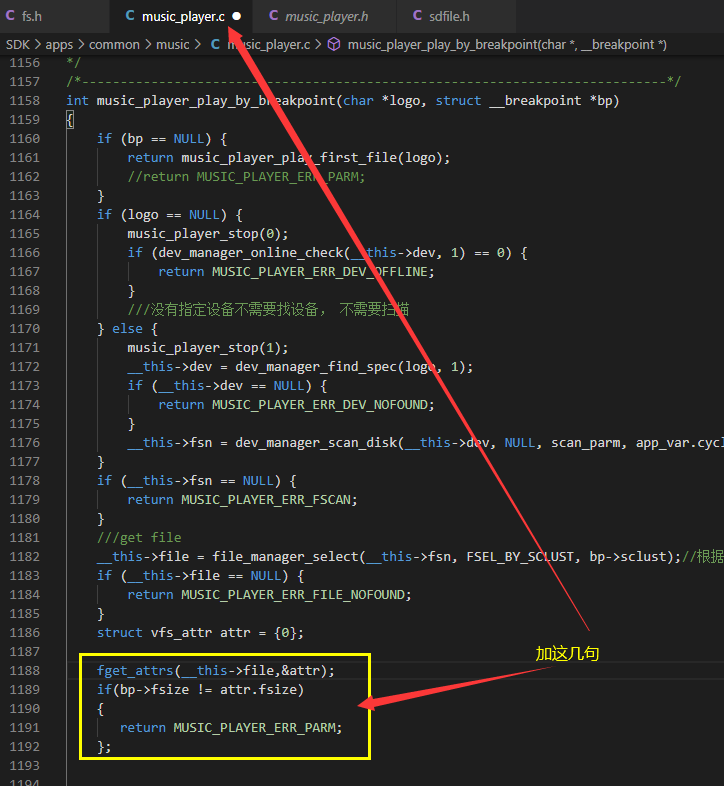This screenshot has height=786, width=724.
Task: Click music_player_stop(1) on line 1171
Action: tap(204, 348)
